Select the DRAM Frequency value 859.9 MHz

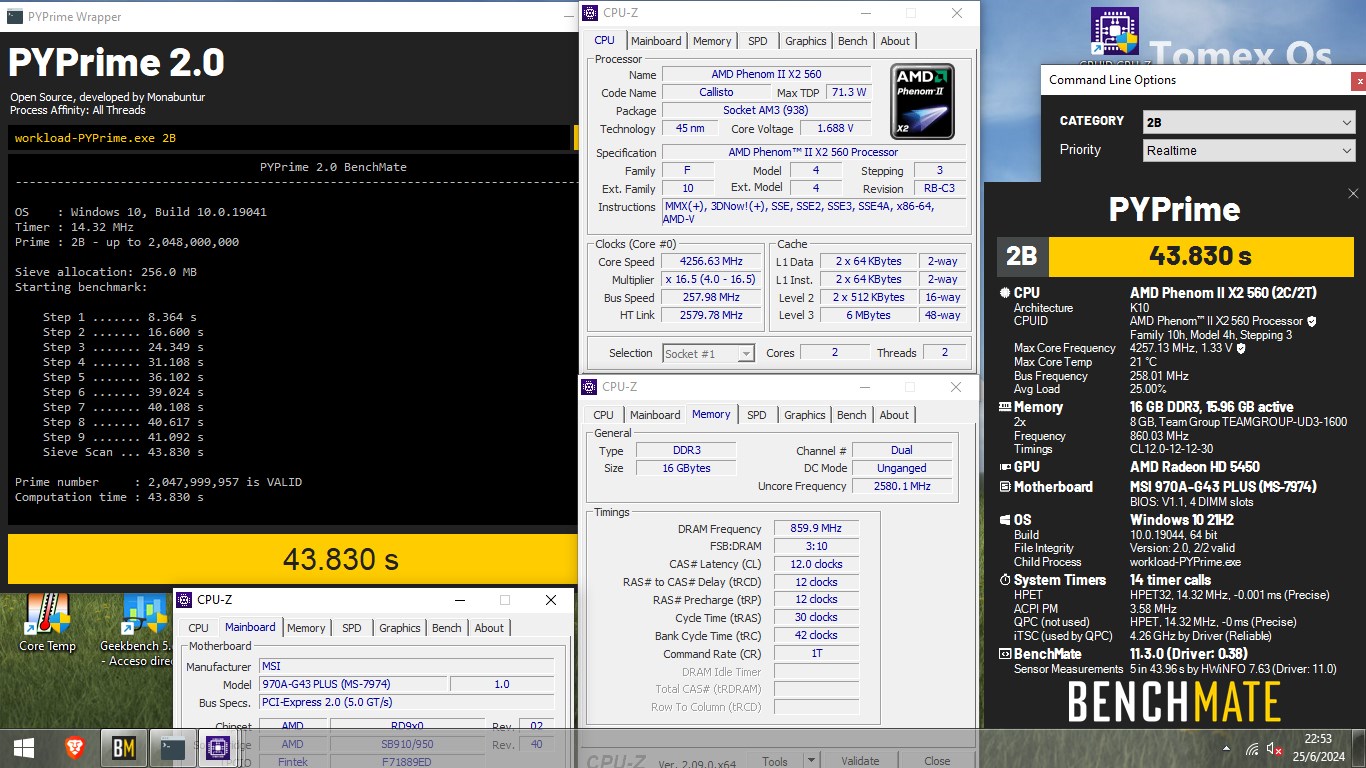point(816,529)
